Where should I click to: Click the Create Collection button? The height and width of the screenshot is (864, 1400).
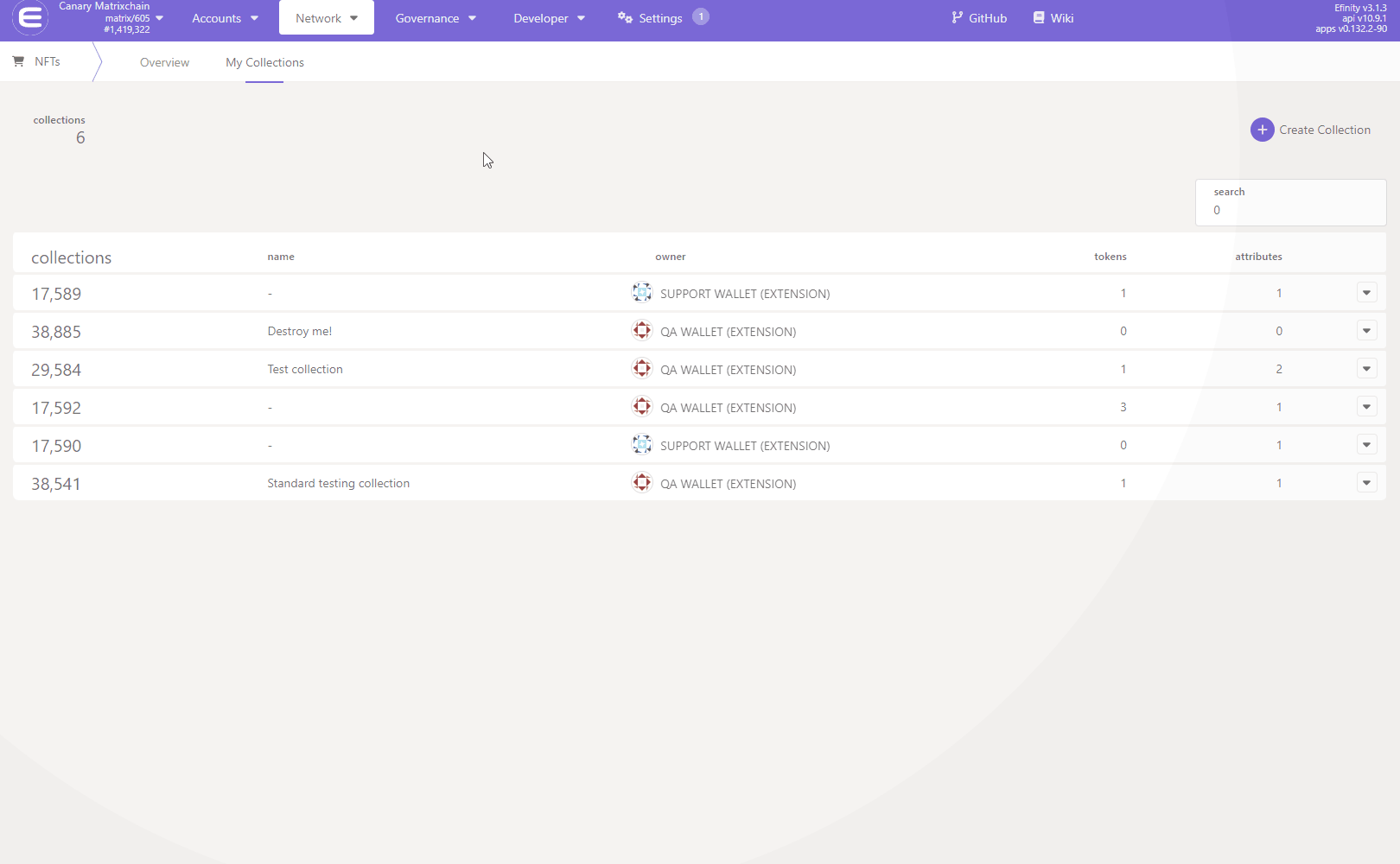point(1310,130)
